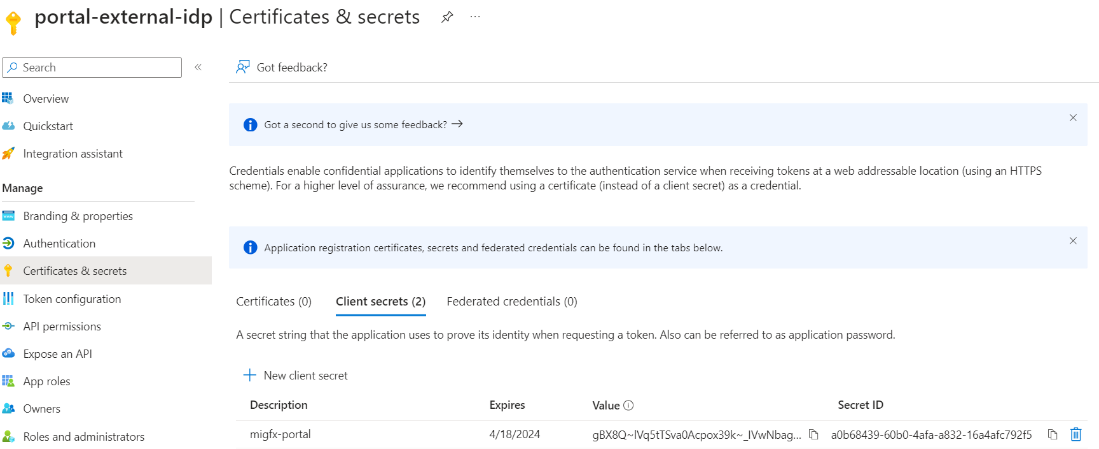Viewport: 1099px width, 449px height.
Task: Open the Got feedback? link
Action: [x=292, y=67]
